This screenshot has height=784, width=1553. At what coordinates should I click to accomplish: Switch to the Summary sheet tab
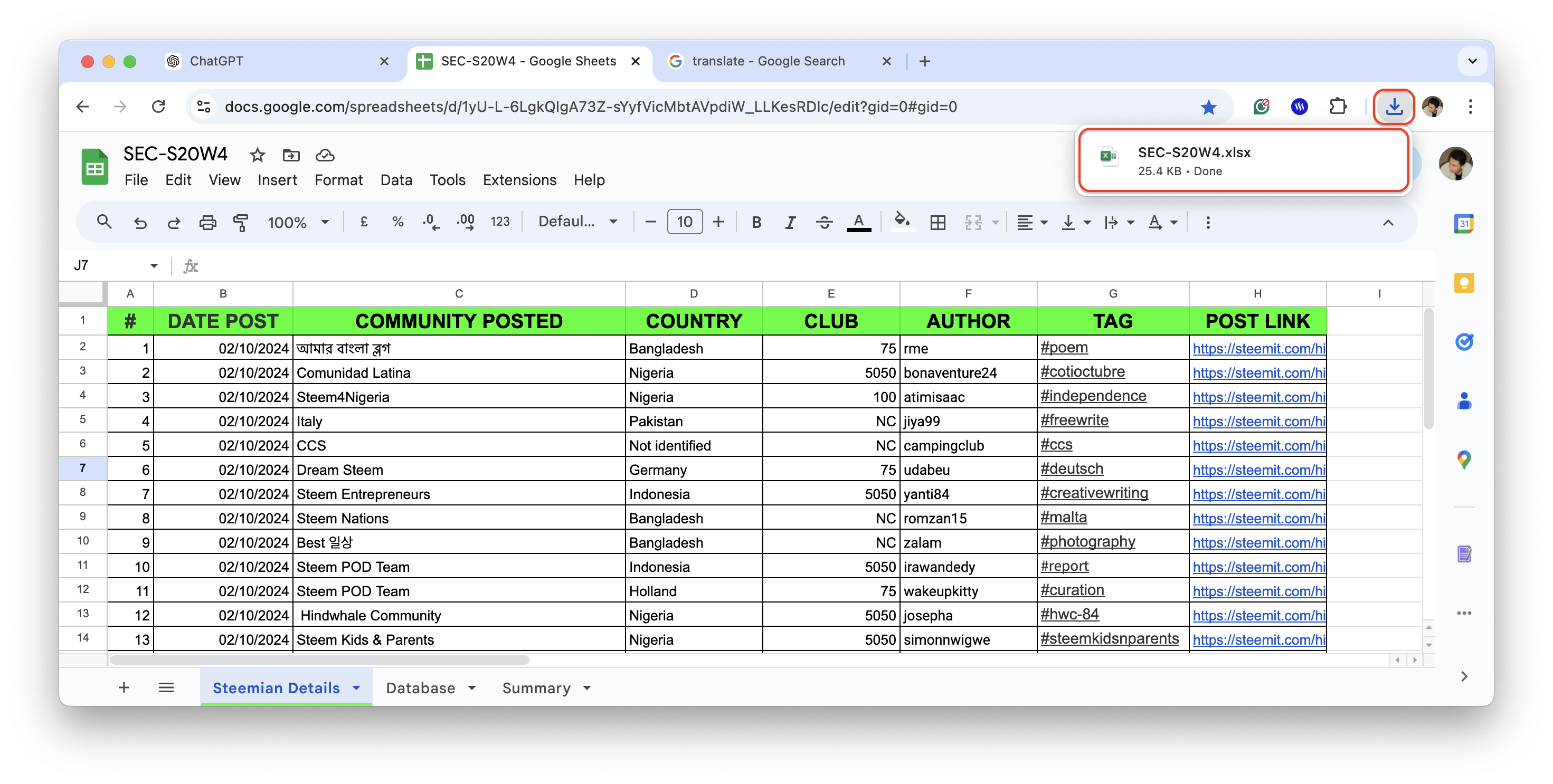[x=536, y=687]
